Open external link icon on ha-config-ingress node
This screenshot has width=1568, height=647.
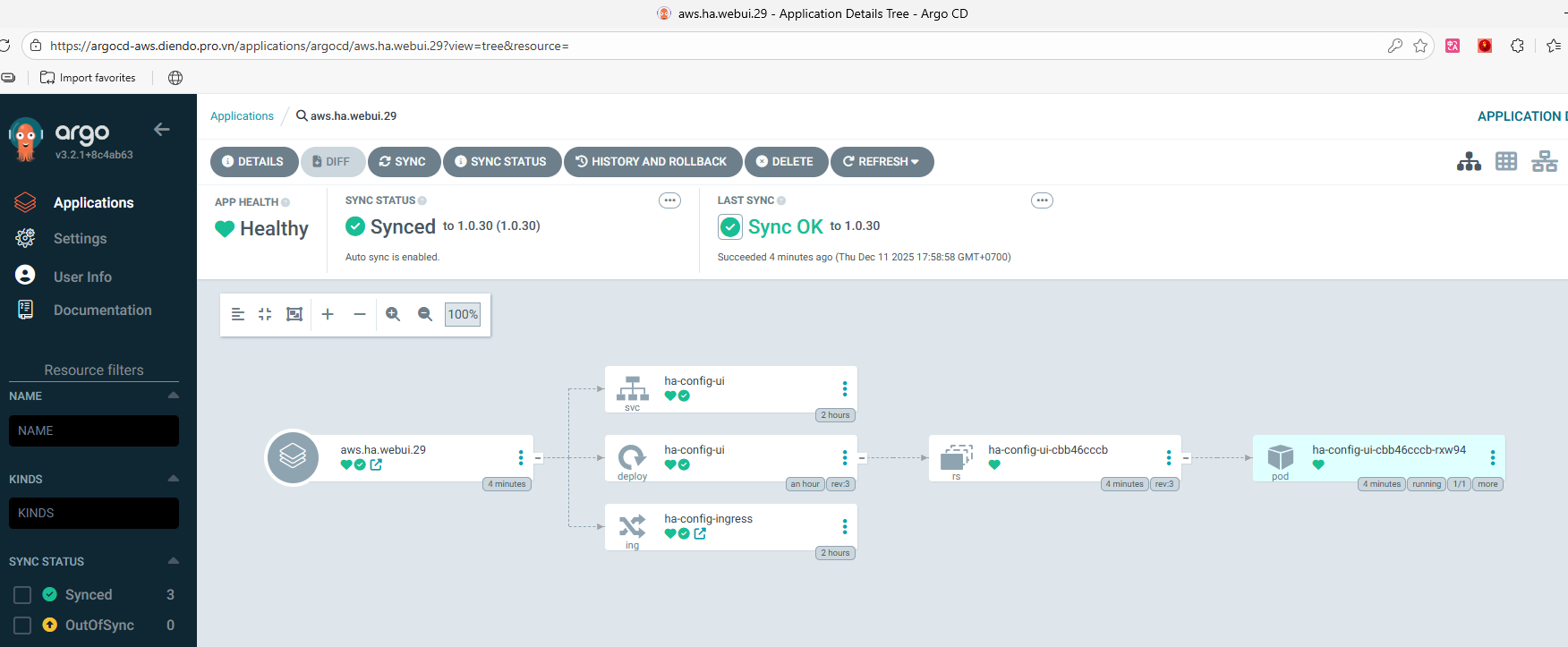(x=700, y=533)
